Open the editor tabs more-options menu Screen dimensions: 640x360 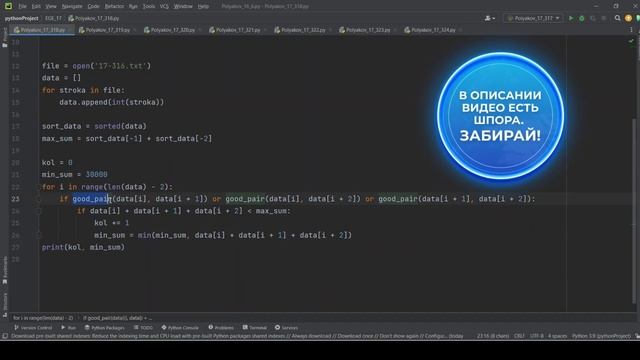point(631,30)
